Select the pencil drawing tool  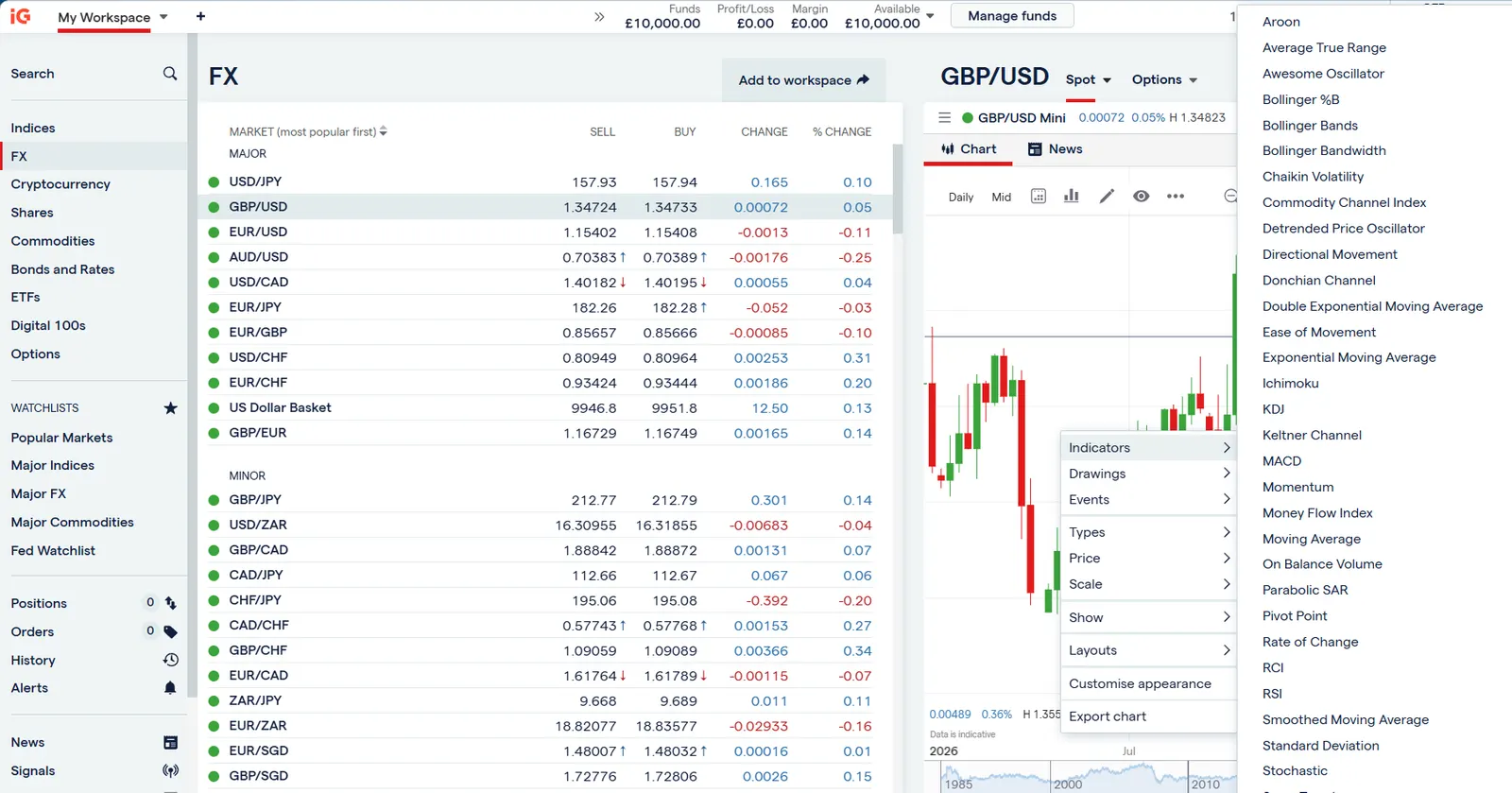[1107, 196]
